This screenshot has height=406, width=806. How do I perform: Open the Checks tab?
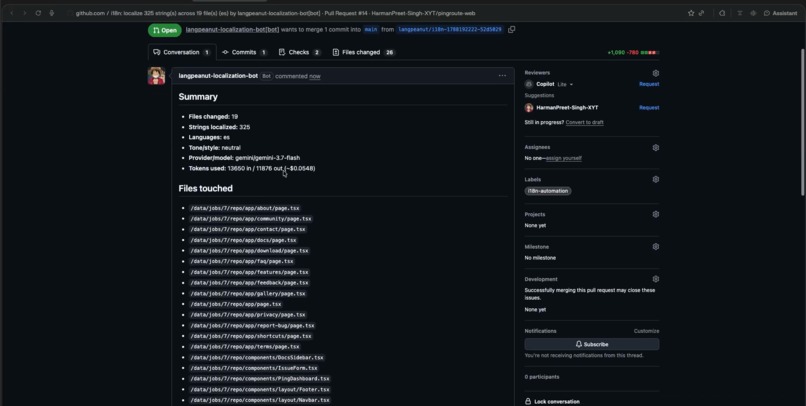pyautogui.click(x=299, y=52)
